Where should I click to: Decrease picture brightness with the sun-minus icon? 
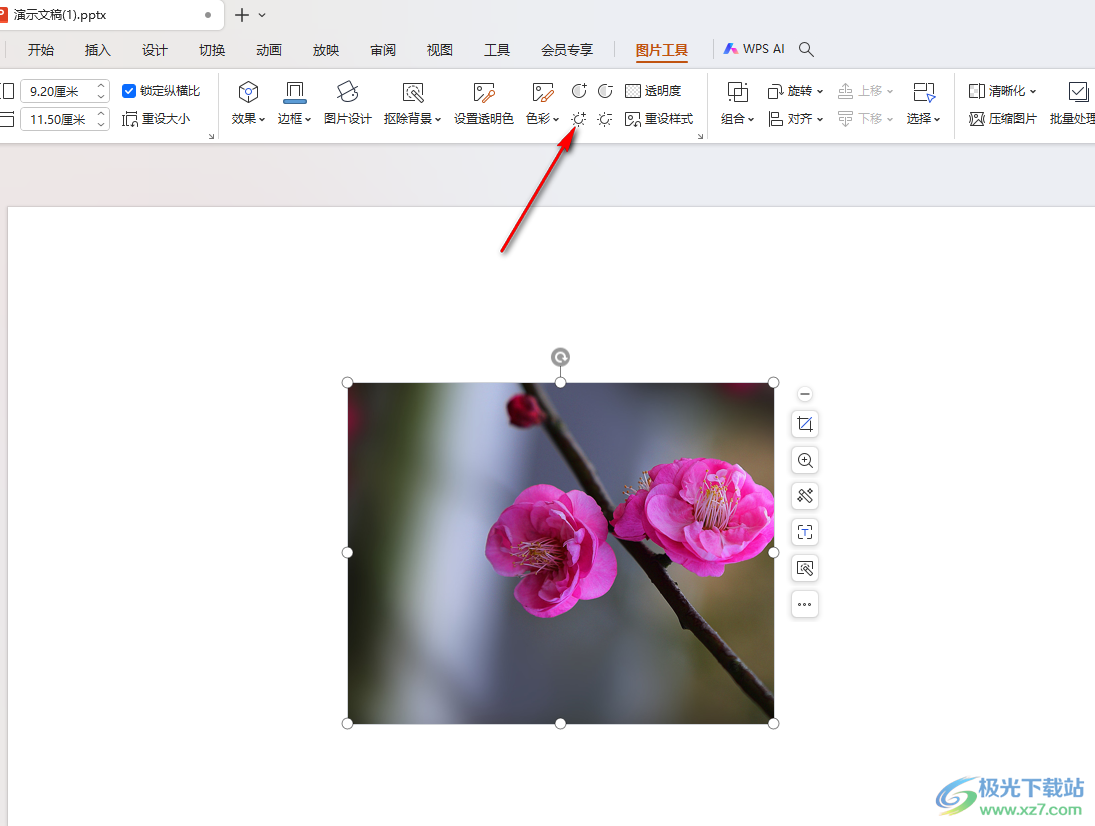click(x=605, y=119)
